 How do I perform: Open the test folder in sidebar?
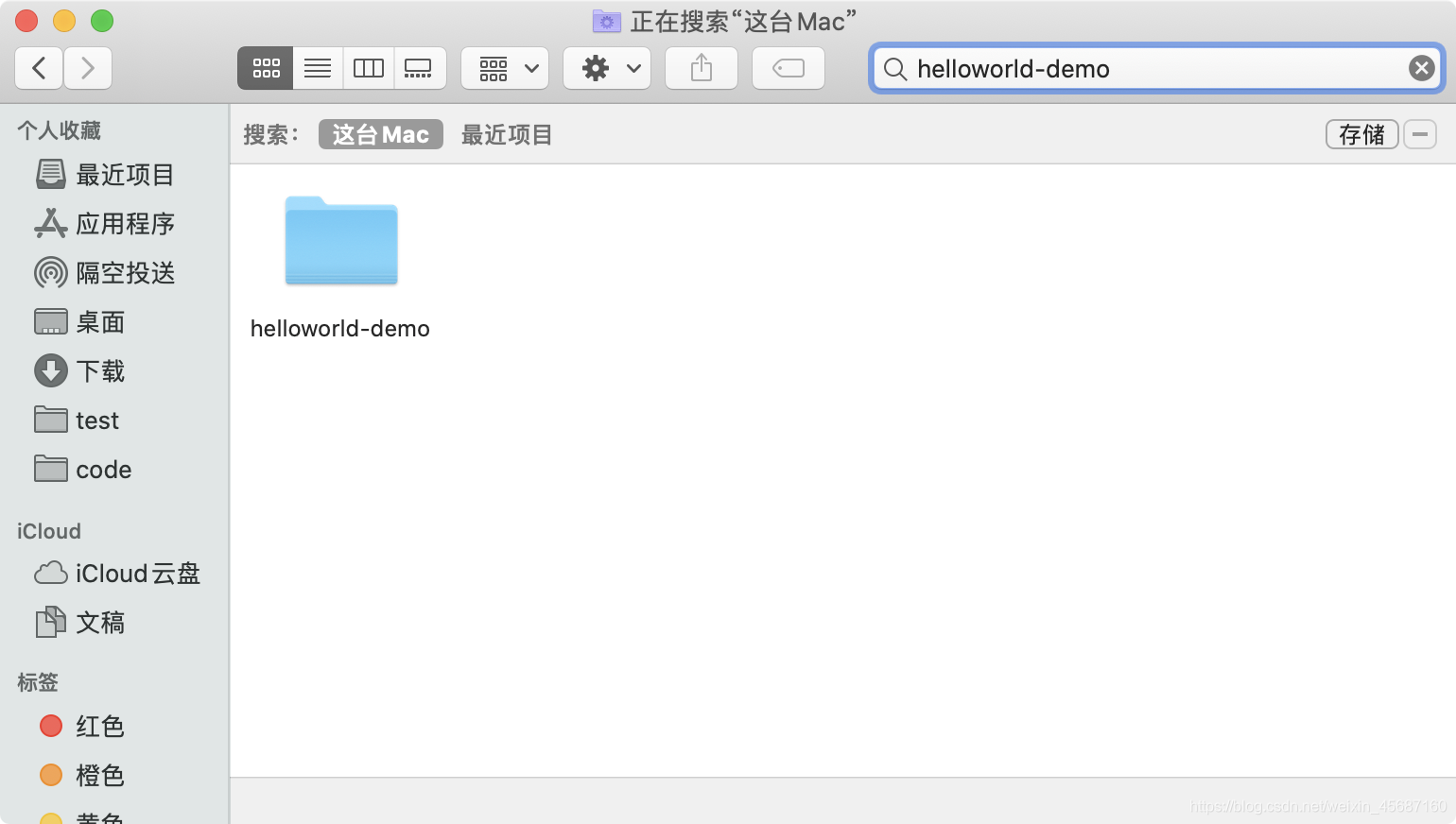77,421
